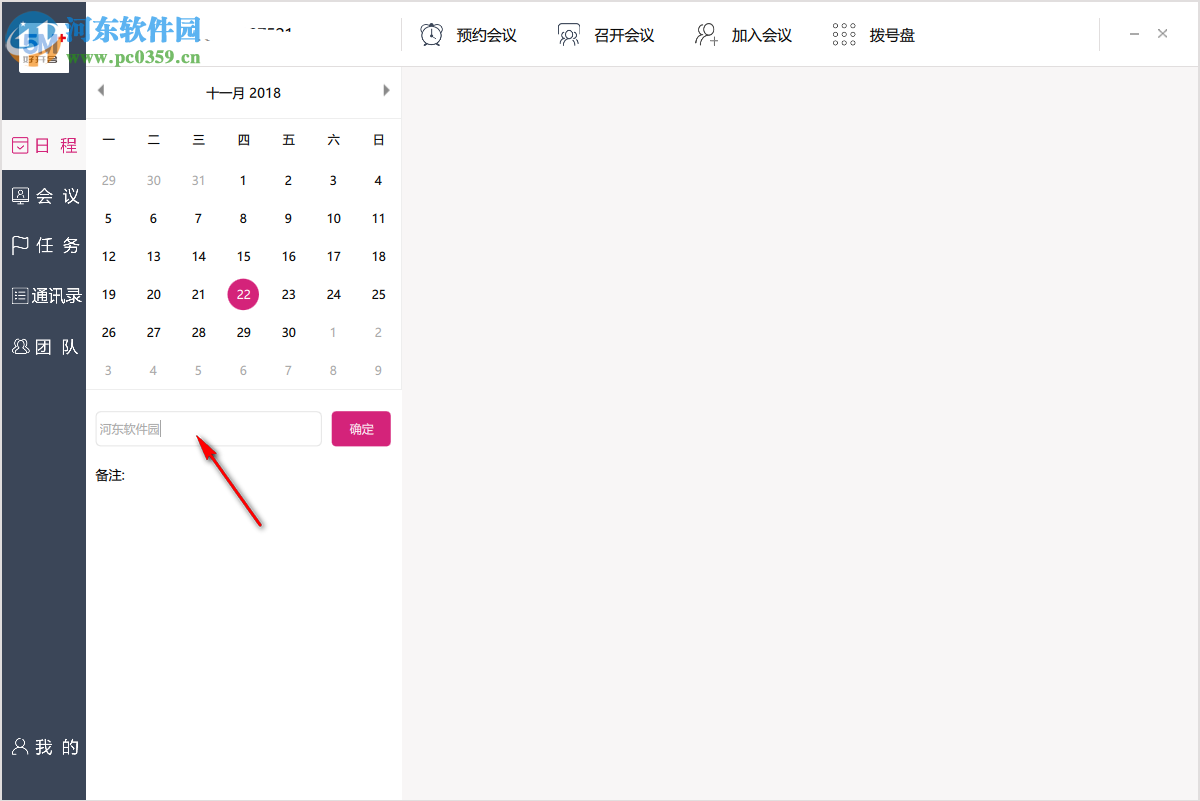Viewport: 1200px width, 801px height.
Task: Pick November 30 on the calendar
Action: (288, 332)
